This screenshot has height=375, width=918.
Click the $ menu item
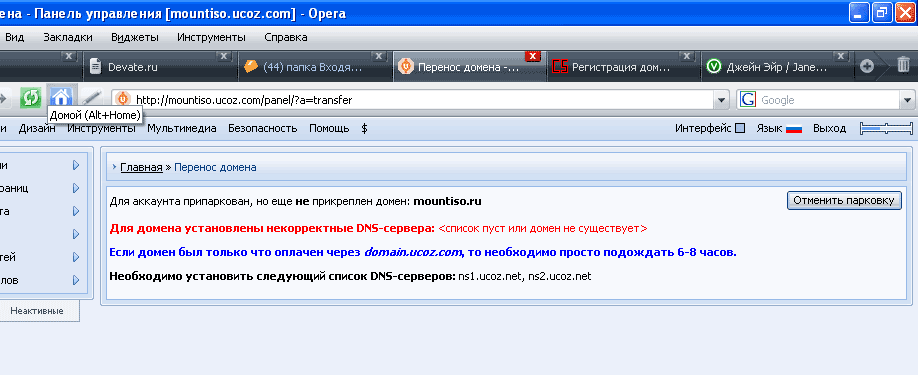coord(365,129)
